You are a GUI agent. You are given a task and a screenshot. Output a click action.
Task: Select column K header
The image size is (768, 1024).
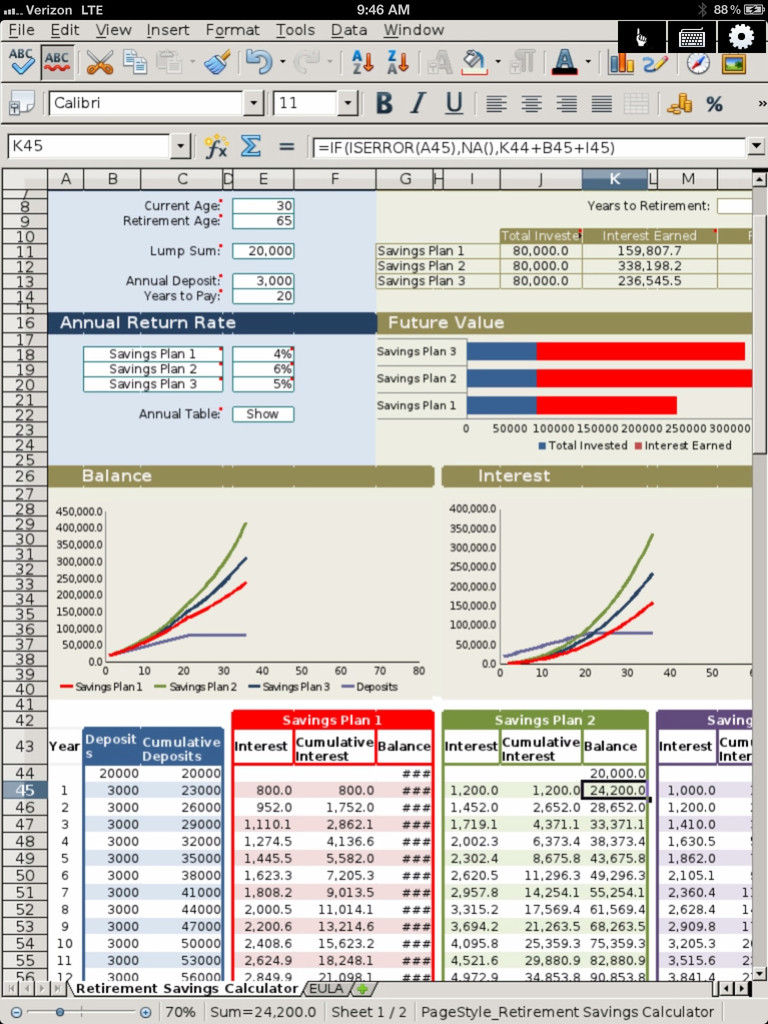click(615, 179)
